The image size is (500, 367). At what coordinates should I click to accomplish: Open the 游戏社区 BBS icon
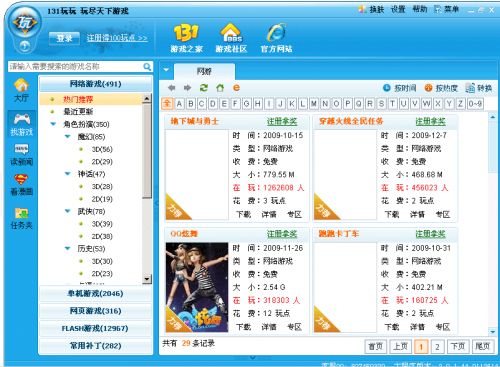231,38
